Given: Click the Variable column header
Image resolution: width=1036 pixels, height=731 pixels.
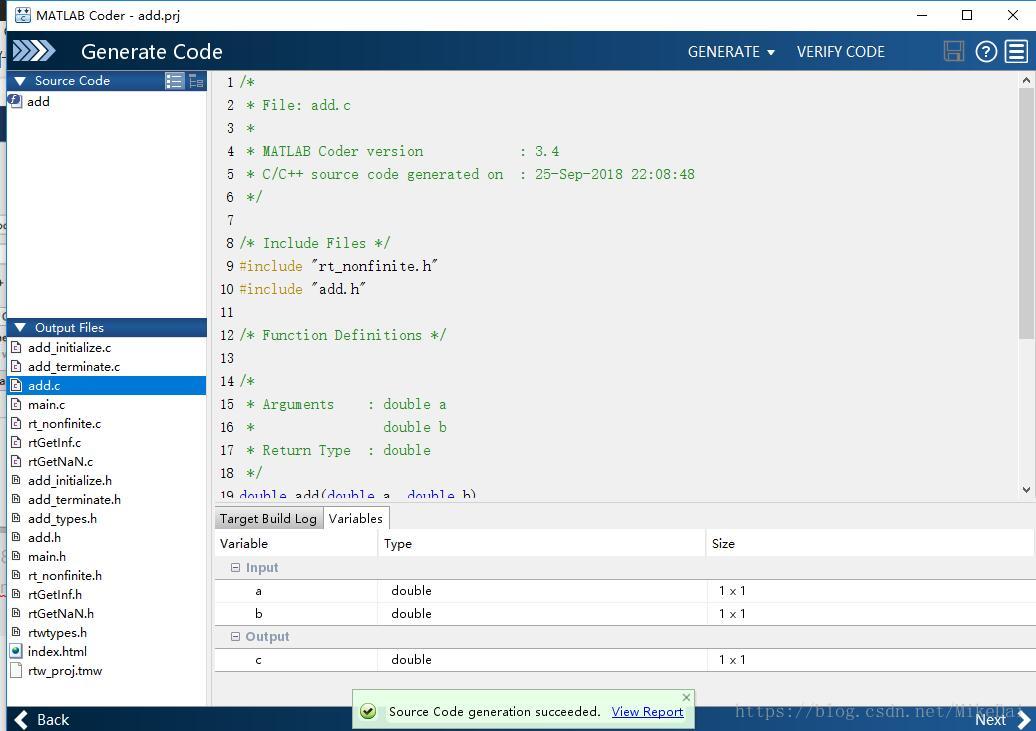Looking at the screenshot, I should [x=296, y=543].
